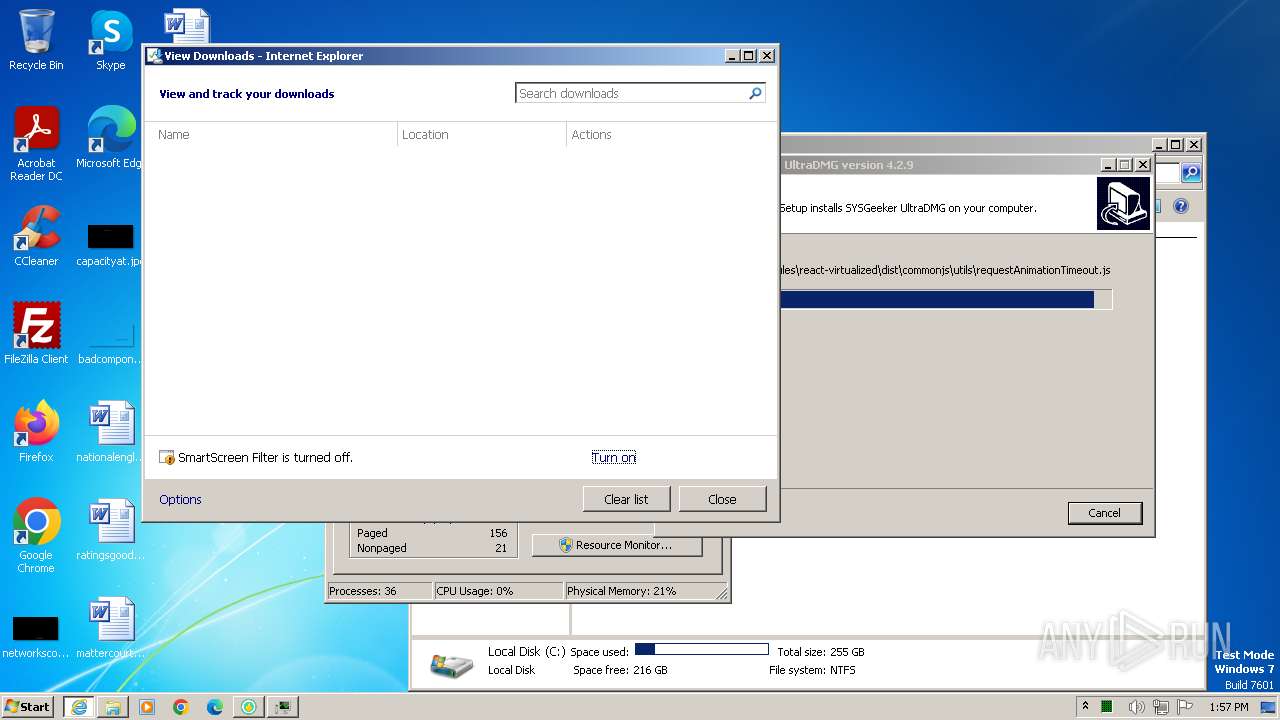Click Chrome icon in taskbar
The width and height of the screenshot is (1280, 720).
(x=181, y=707)
